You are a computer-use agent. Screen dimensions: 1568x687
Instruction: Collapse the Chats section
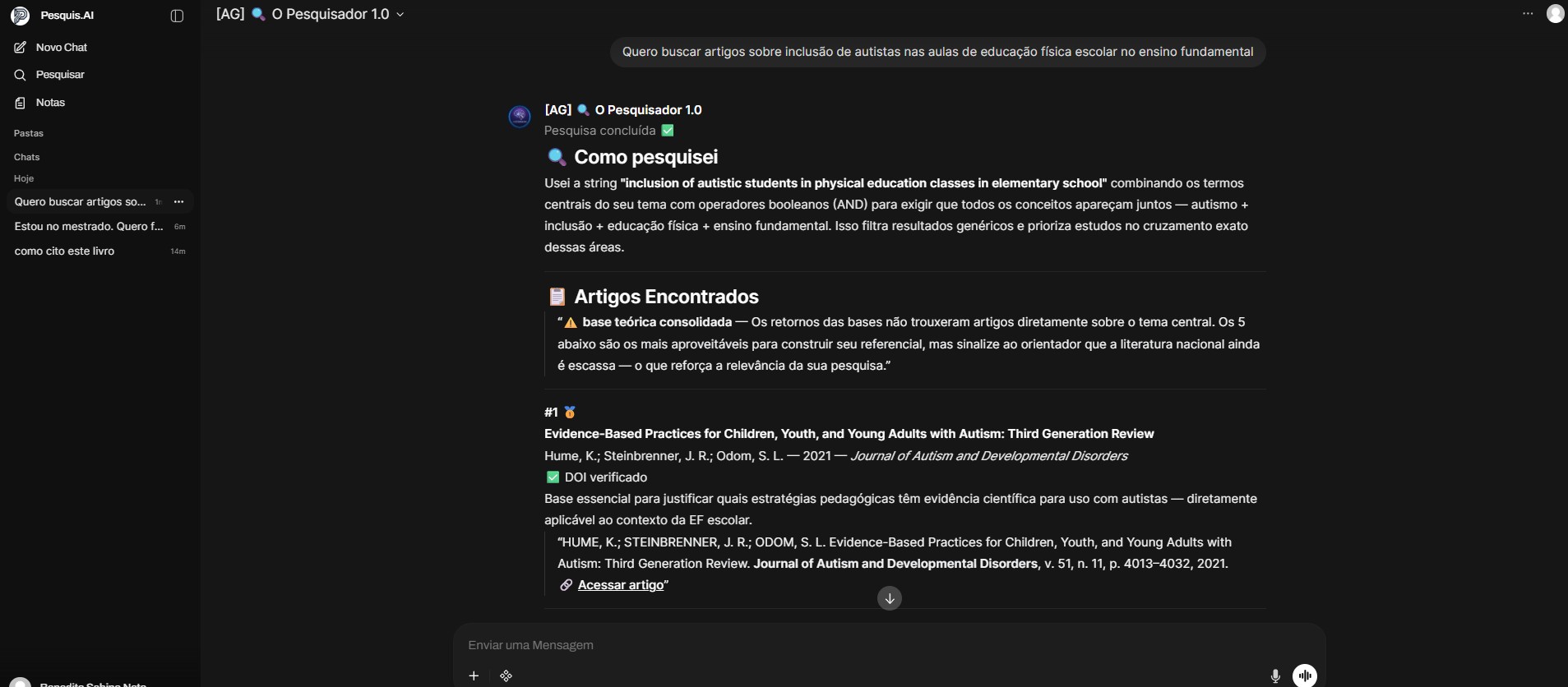pyautogui.click(x=27, y=157)
